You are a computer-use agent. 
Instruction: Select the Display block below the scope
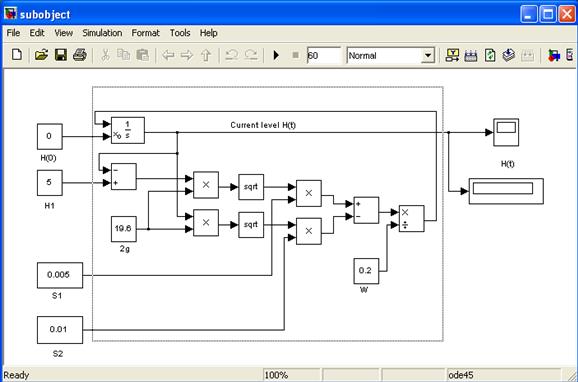(x=506, y=191)
